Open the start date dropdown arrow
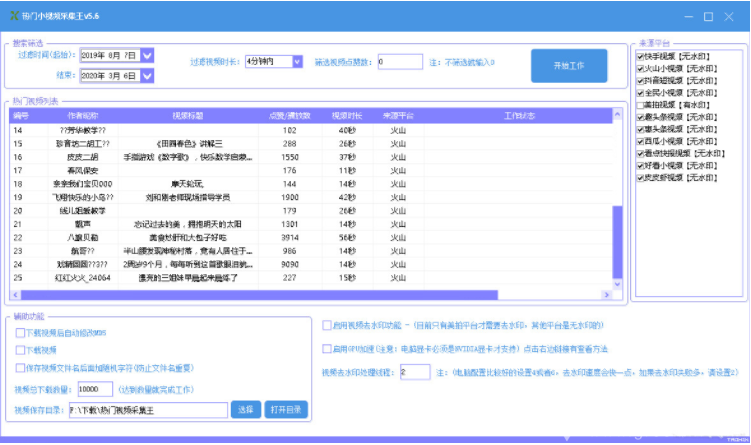 [148, 56]
